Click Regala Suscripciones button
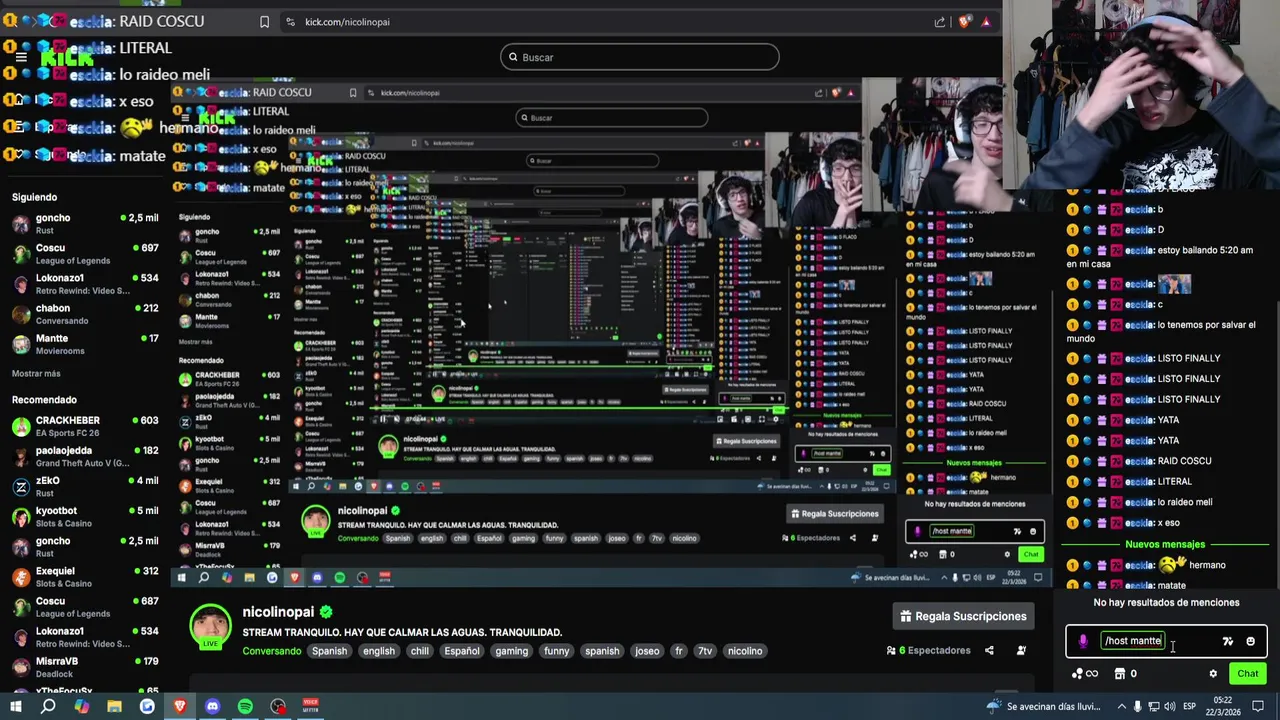The image size is (1280, 720). (964, 616)
